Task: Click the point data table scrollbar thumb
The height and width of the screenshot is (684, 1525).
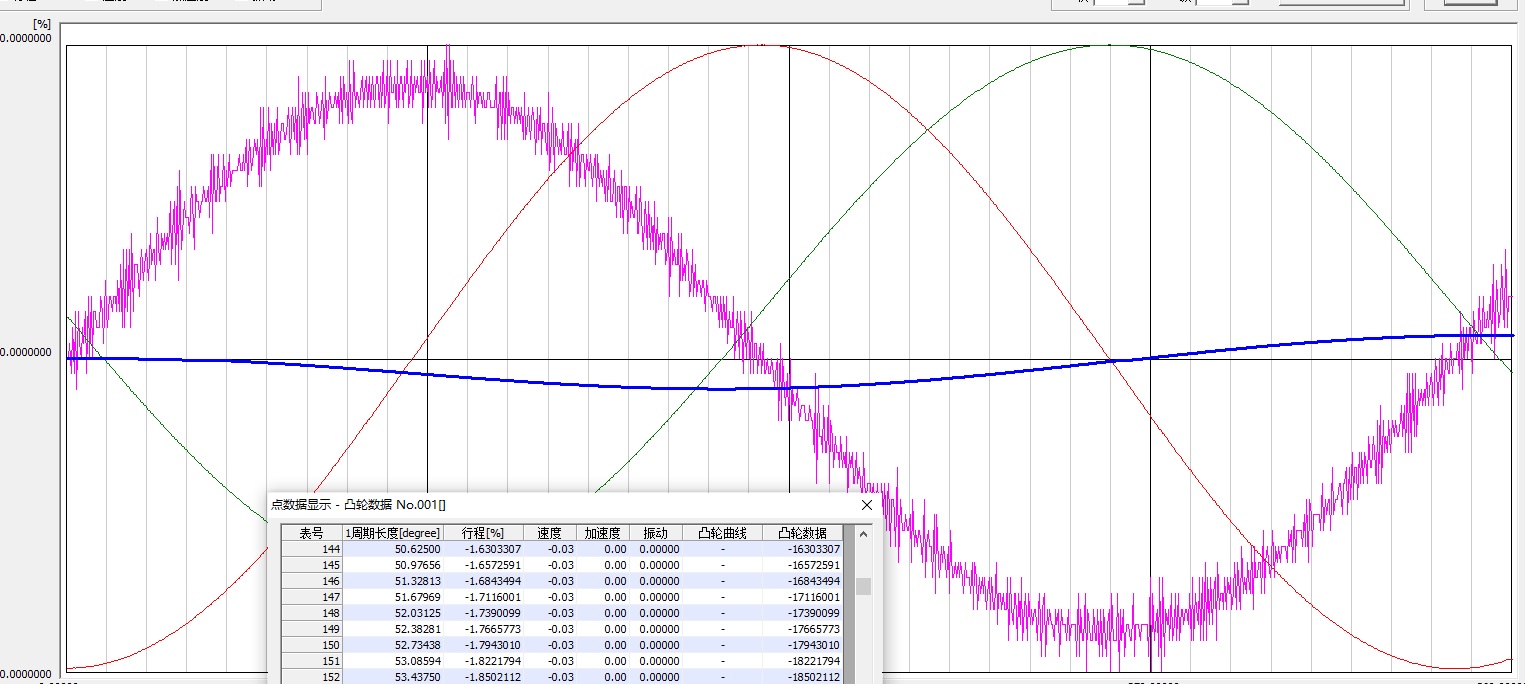Action: coord(863,586)
